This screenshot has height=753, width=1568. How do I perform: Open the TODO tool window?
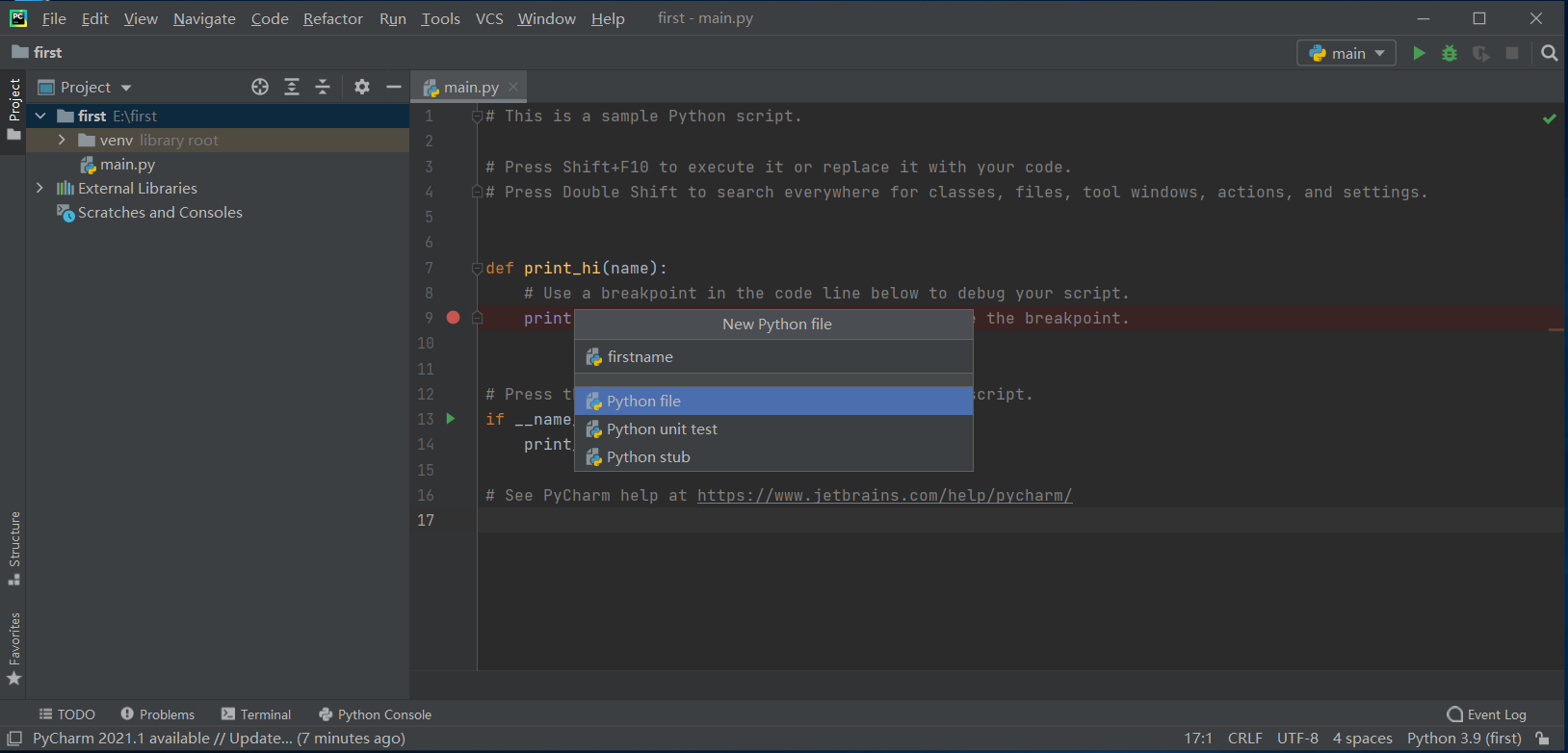click(x=66, y=714)
